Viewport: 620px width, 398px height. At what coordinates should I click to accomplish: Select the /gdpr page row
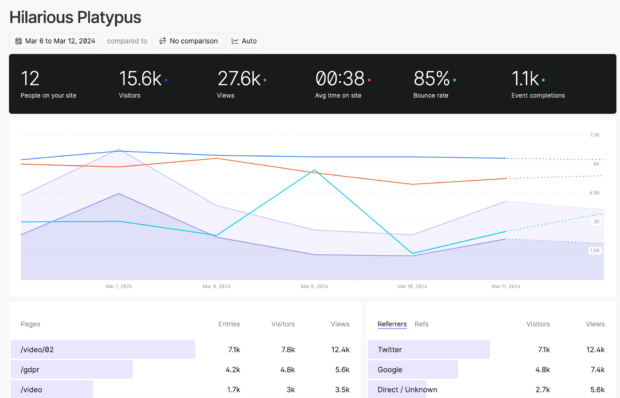(185, 370)
